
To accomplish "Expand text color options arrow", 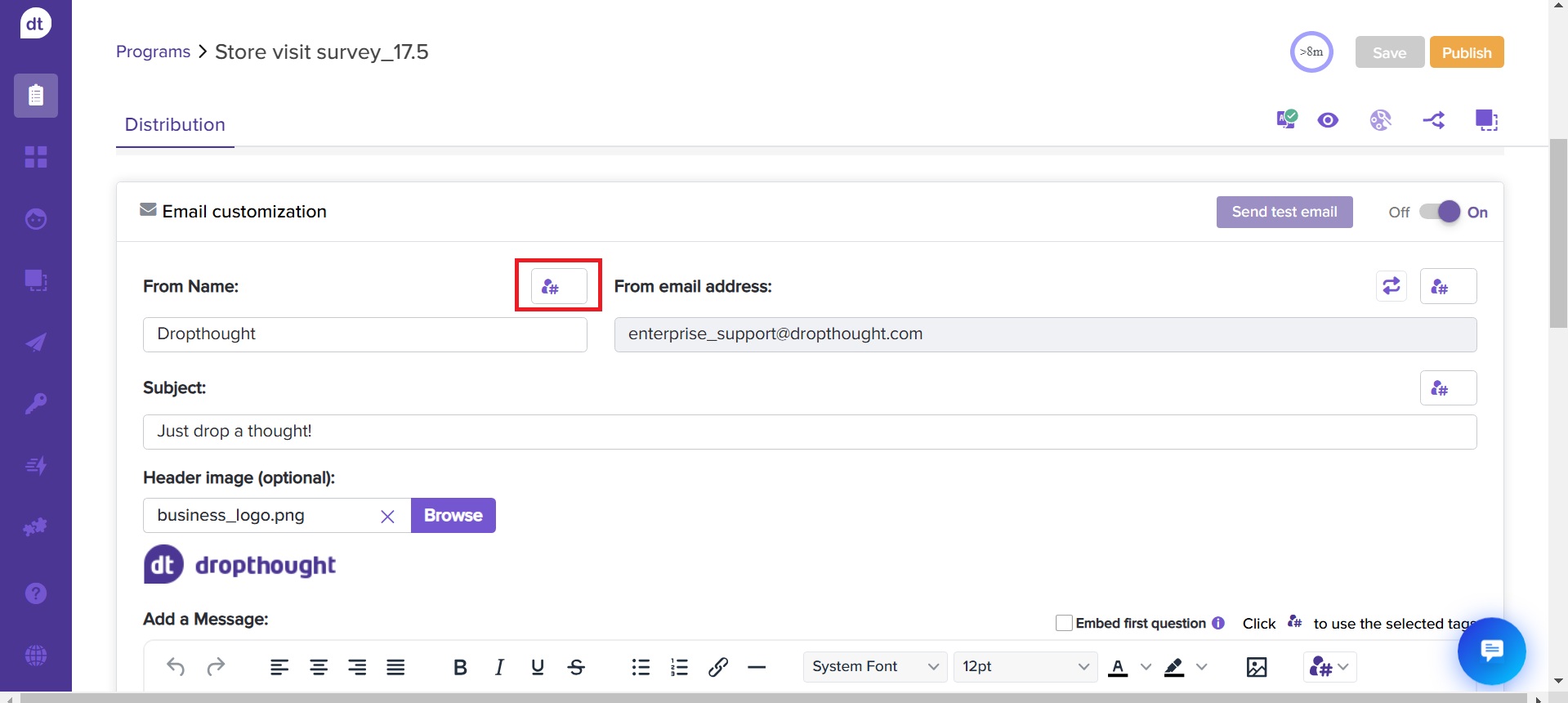I will (x=1146, y=667).
